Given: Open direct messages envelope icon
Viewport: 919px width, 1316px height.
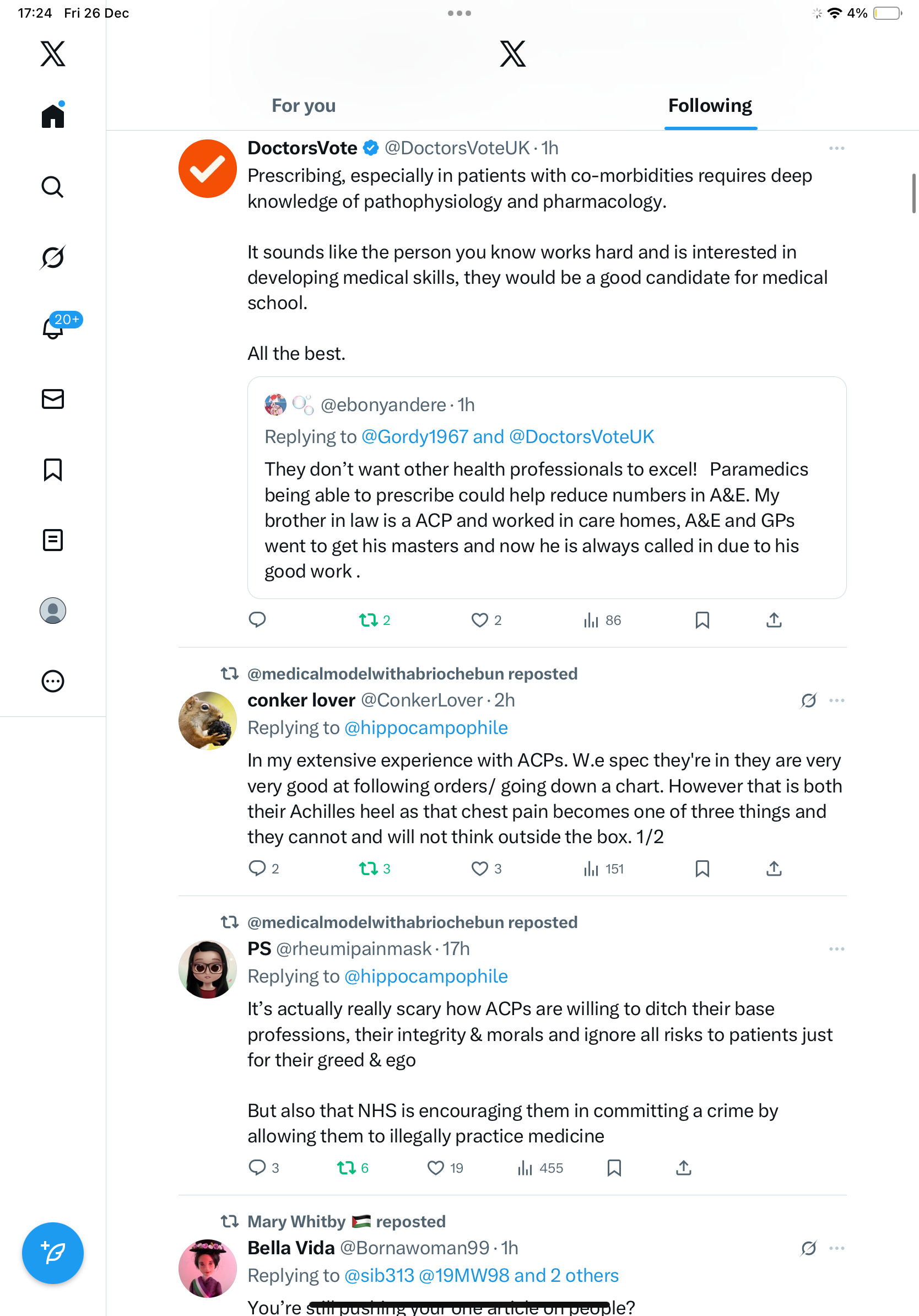Looking at the screenshot, I should 53,399.
